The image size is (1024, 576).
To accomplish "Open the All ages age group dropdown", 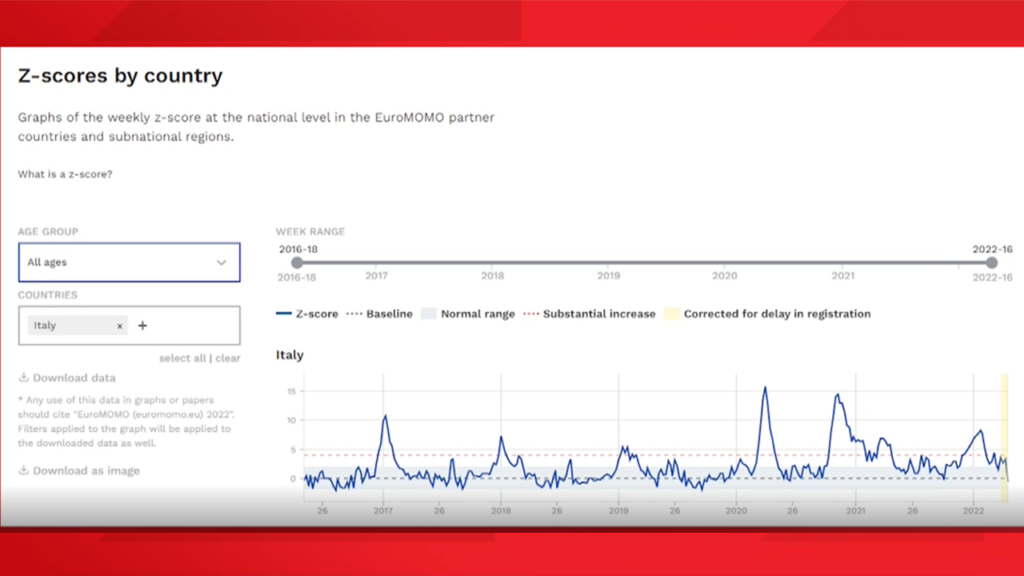I will 128,263.
